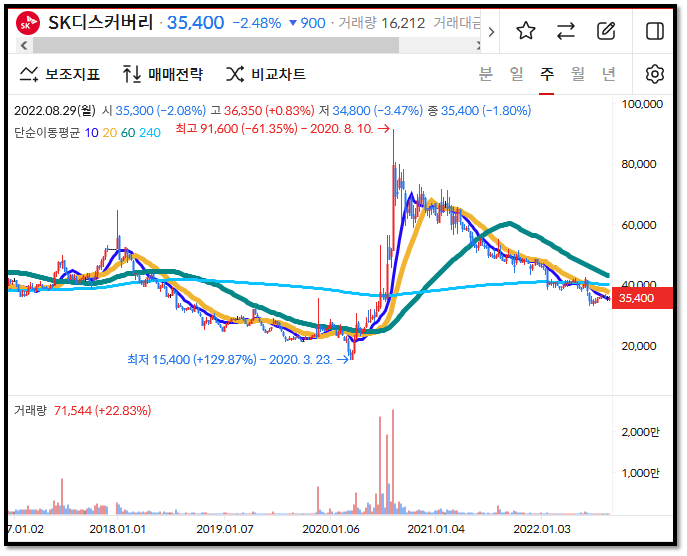Click the 100,000 price axis label
Viewport: 687px width, 556px height.
point(642,104)
